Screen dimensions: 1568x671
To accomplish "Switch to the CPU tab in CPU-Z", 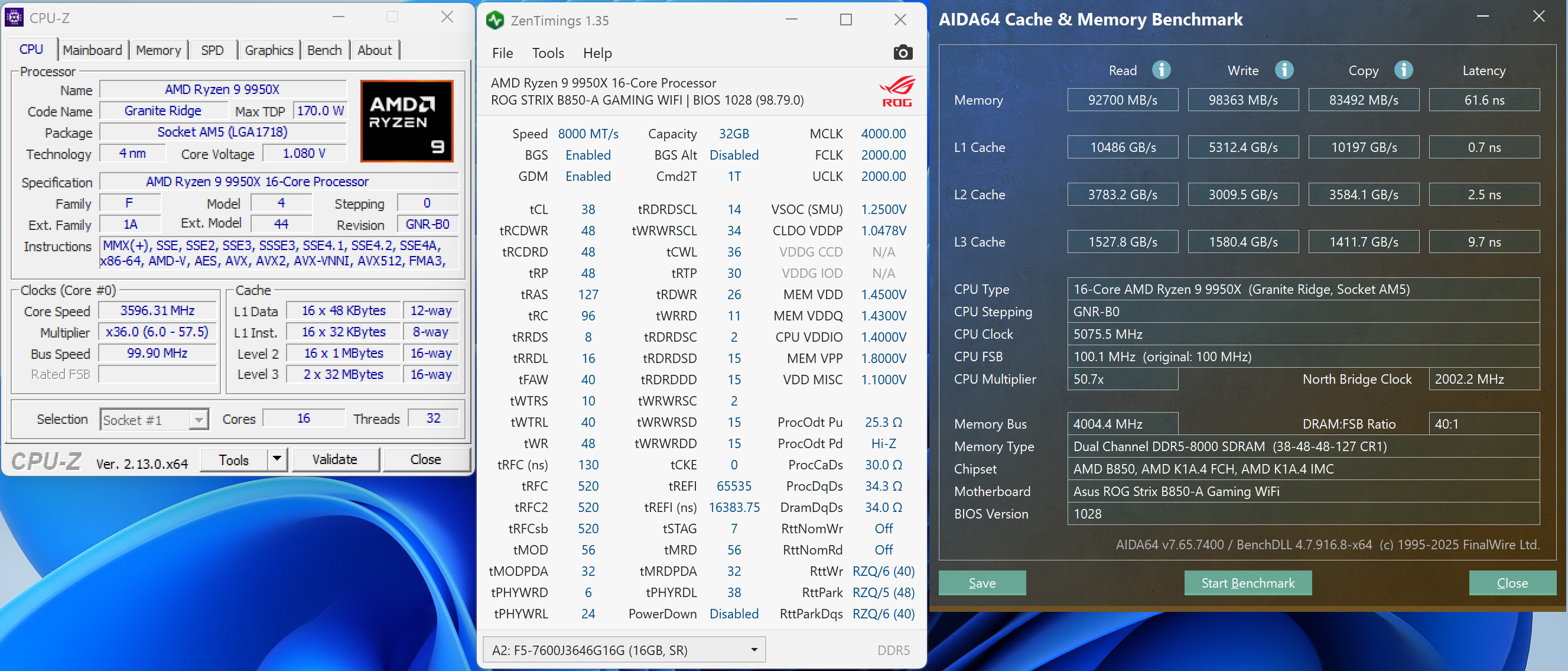I will click(31, 49).
